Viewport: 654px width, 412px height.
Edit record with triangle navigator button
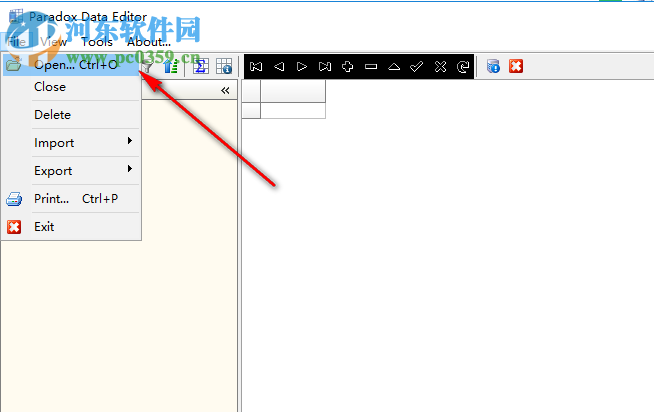click(394, 66)
